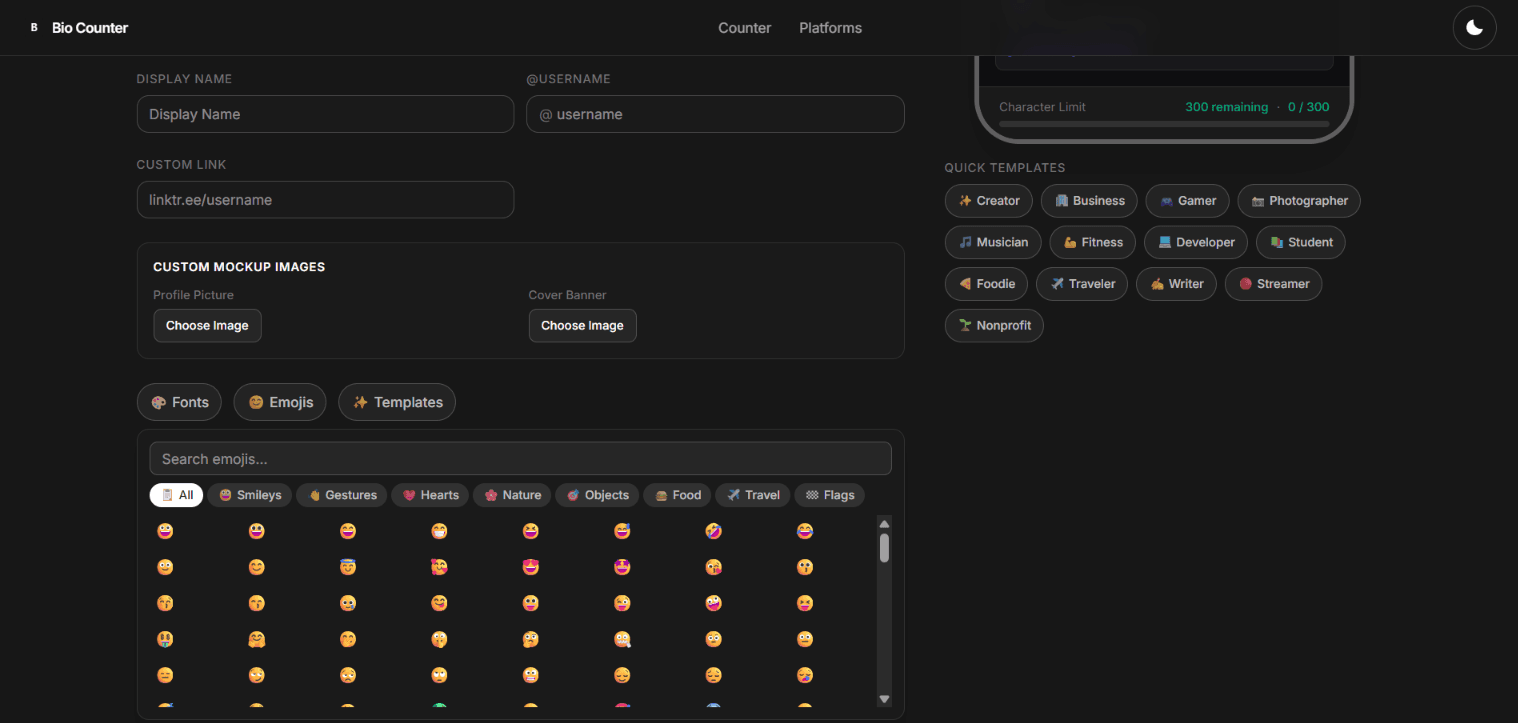Filter emojis by Nature

[512, 495]
